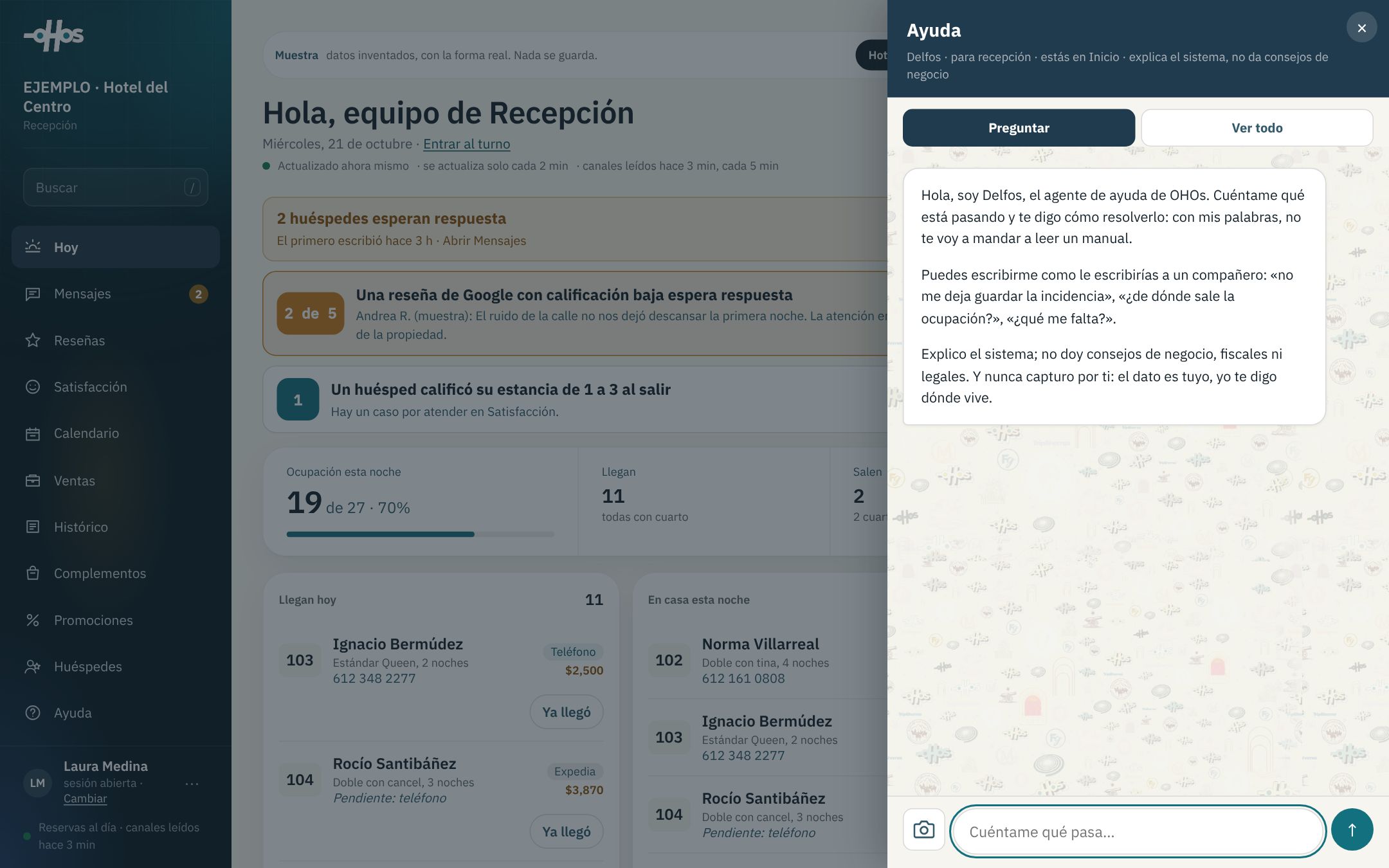Click phone number 612 161 0808
This screenshot has width=1389, height=868.
pos(743,678)
